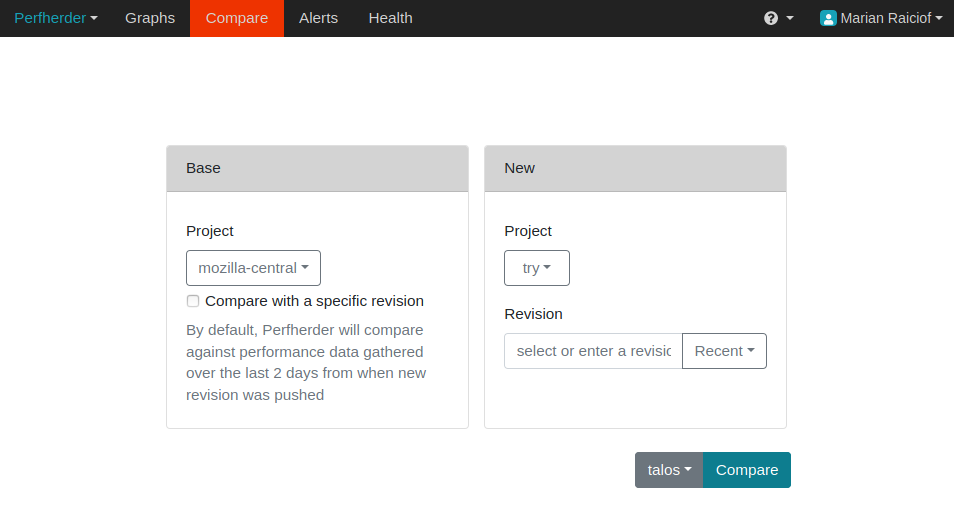Open the help question mark icon
This screenshot has height=523, width=954.
click(x=770, y=18)
